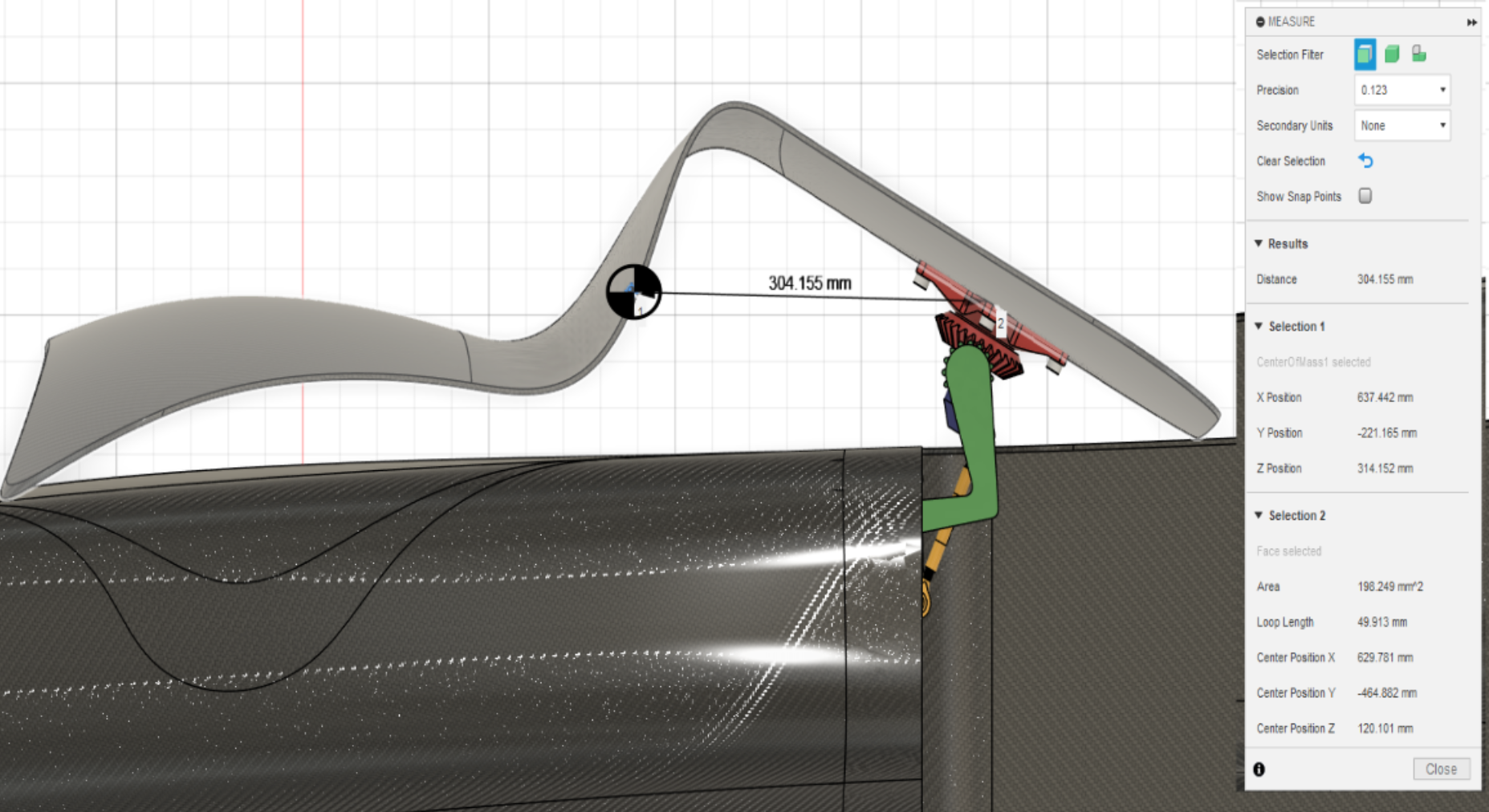Select the face/edge/vertex selection filter icon
Image resolution: width=1489 pixels, height=812 pixels.
[x=1365, y=55]
